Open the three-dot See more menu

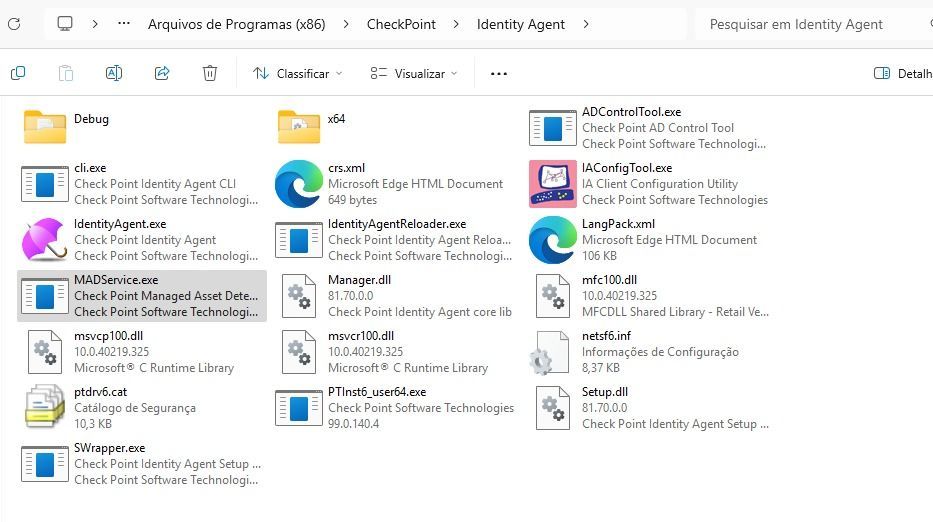pyautogui.click(x=499, y=73)
